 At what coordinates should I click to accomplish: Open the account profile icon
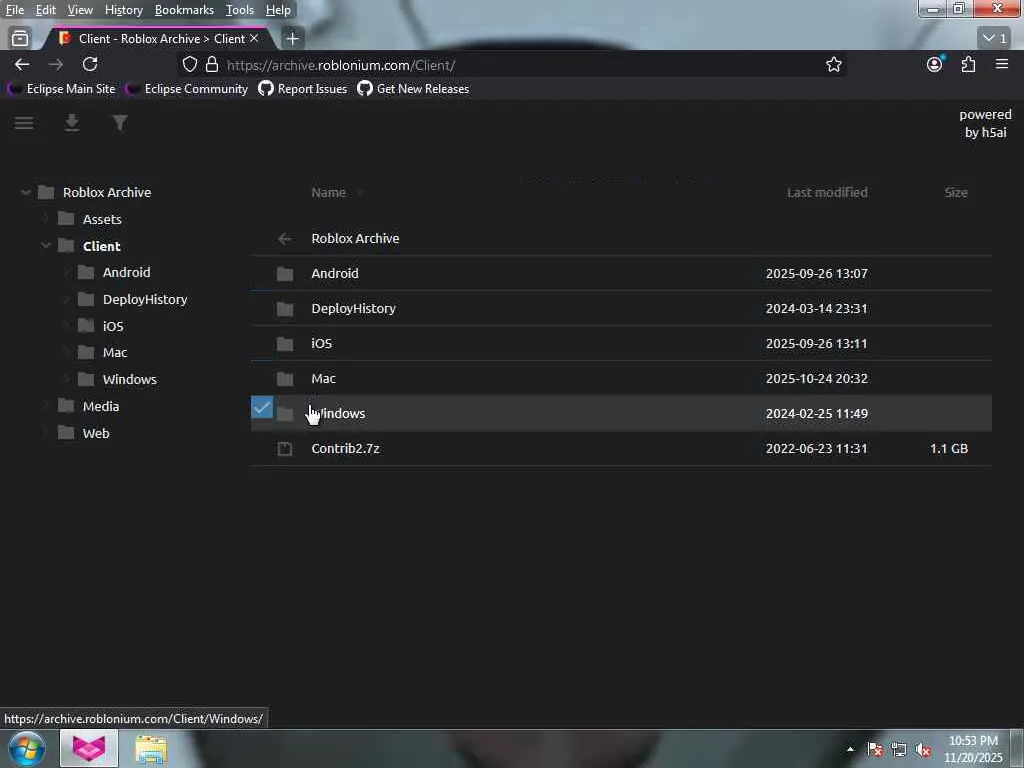click(935, 64)
